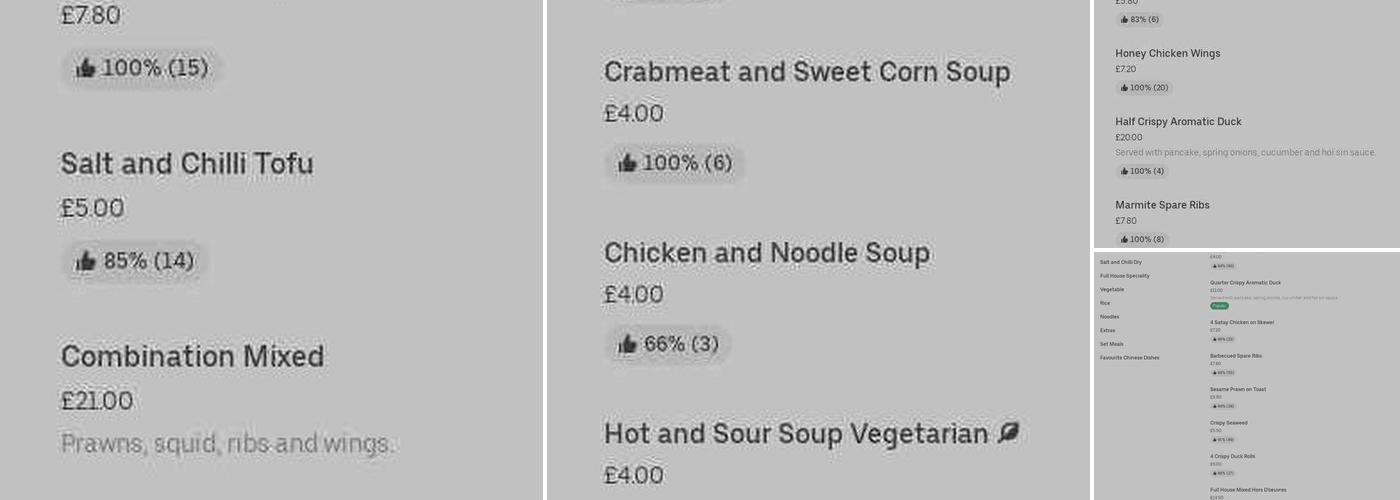
Task: Select Sesame Prawn on Toast
Action: click(1237, 390)
